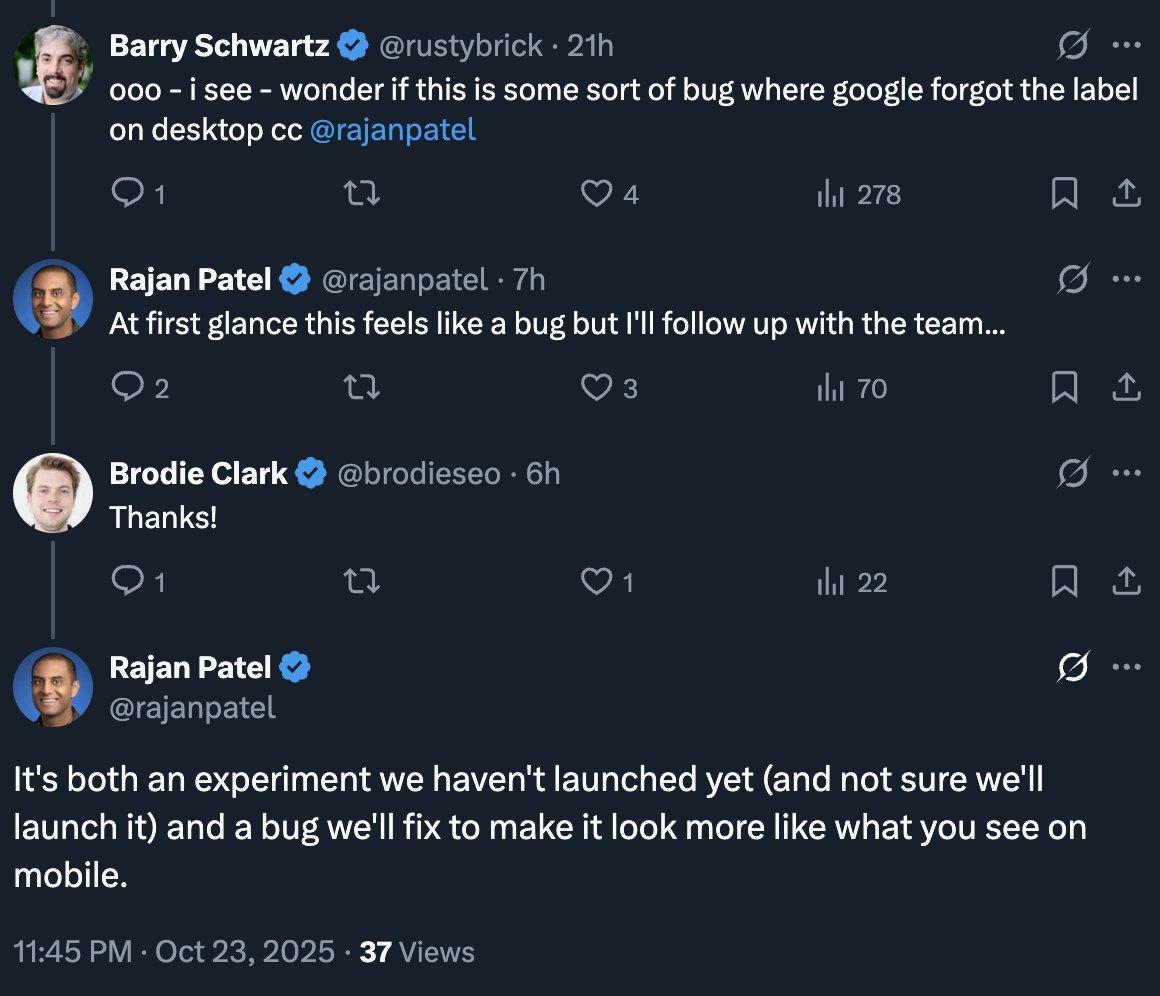This screenshot has height=996, width=1160.
Task: Open more options on Barry Schwartz's tweet
Action: (x=1126, y=45)
